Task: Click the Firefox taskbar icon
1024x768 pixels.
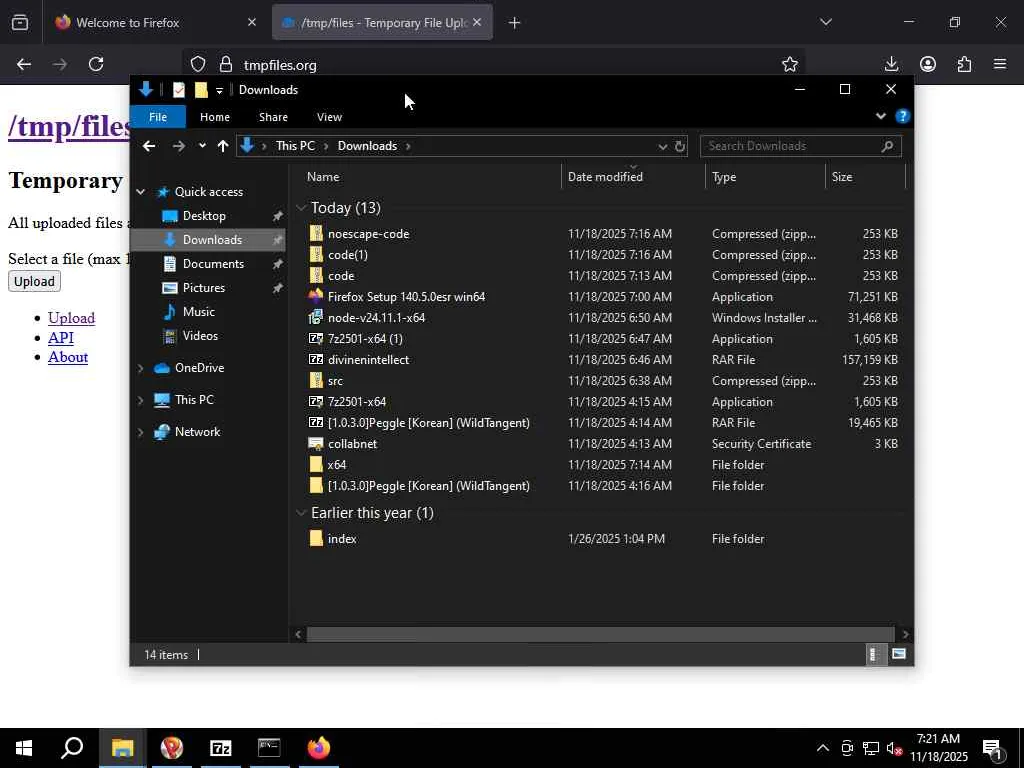Action: (x=319, y=748)
